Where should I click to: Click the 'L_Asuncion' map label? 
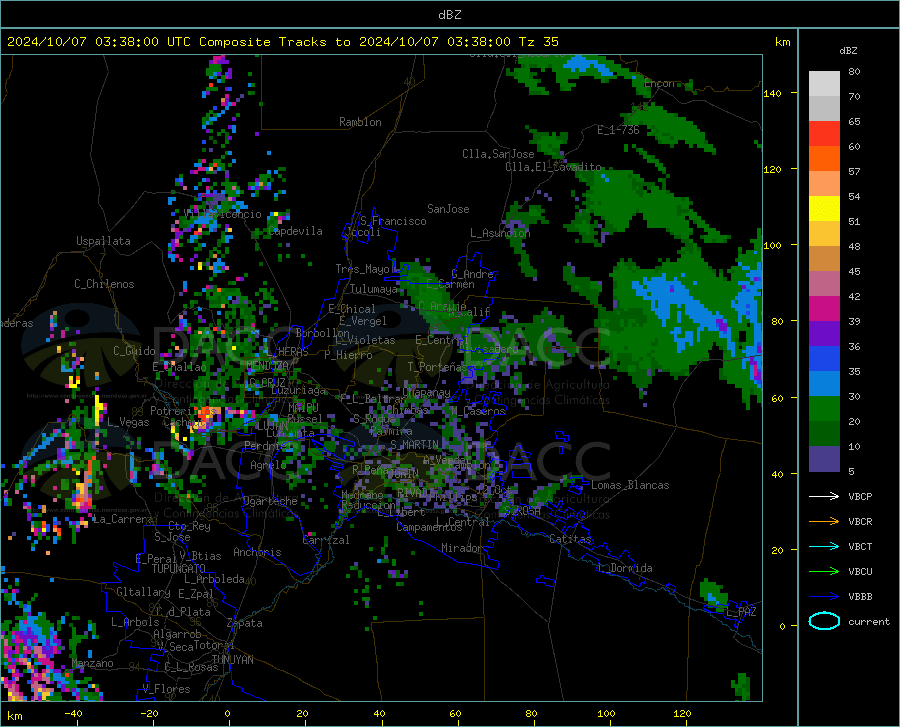click(500, 233)
